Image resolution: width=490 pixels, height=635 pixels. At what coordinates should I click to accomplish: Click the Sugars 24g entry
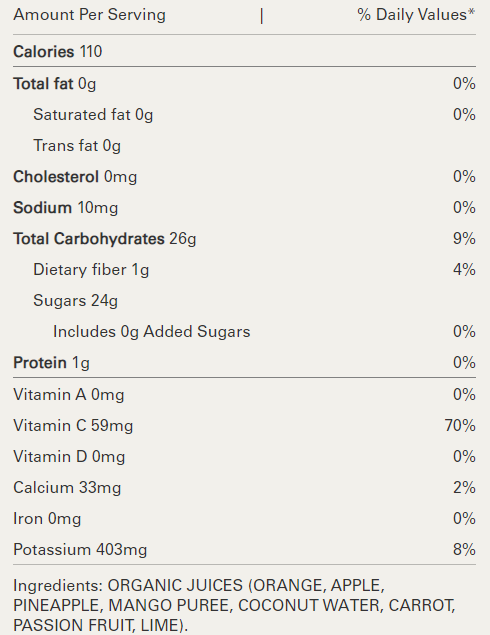pyautogui.click(x=75, y=301)
